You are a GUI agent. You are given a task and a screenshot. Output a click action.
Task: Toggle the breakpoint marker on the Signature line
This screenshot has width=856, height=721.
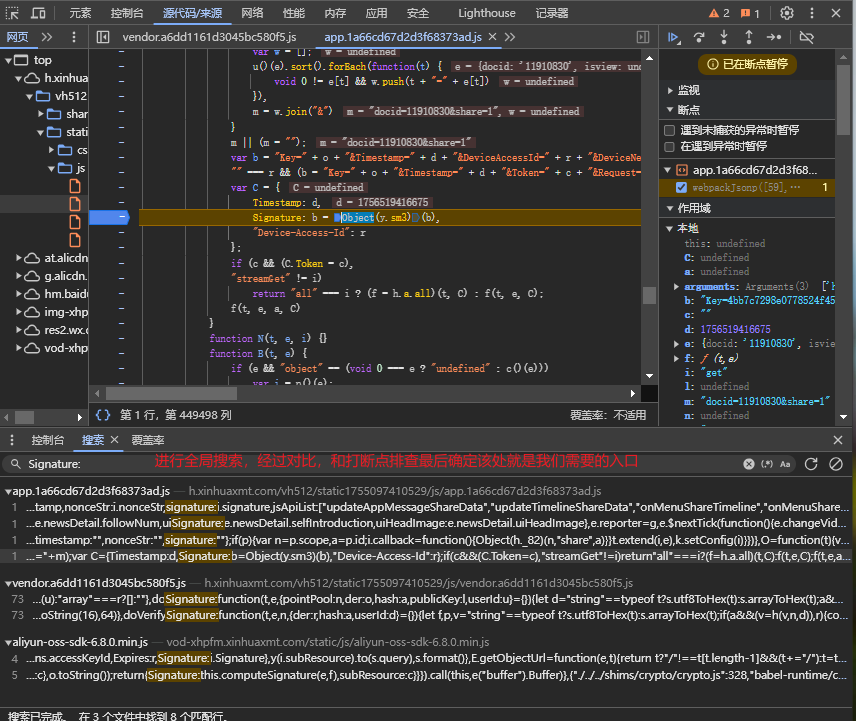[x=109, y=217]
